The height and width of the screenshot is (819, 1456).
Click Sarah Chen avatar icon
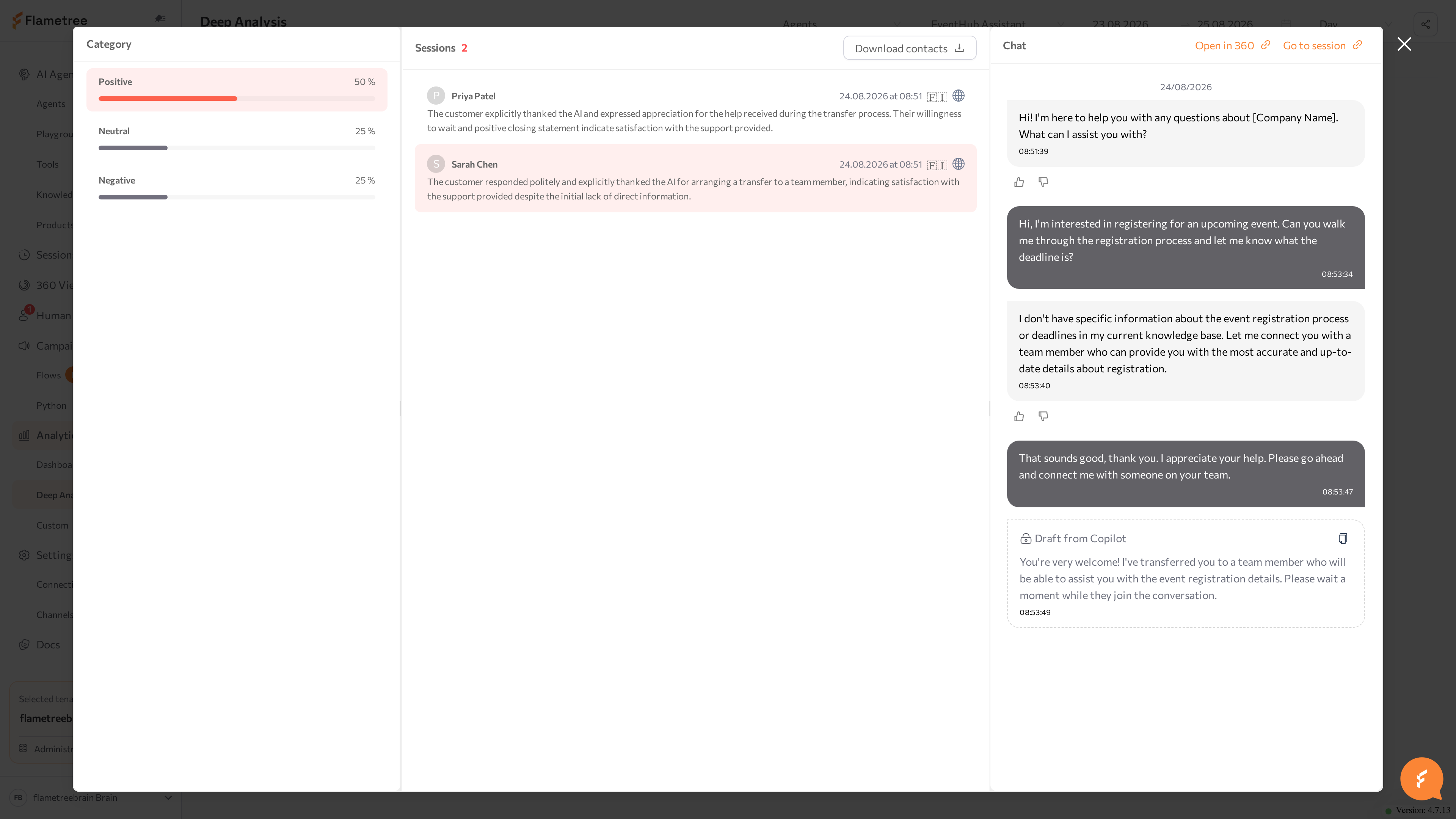coord(436,164)
